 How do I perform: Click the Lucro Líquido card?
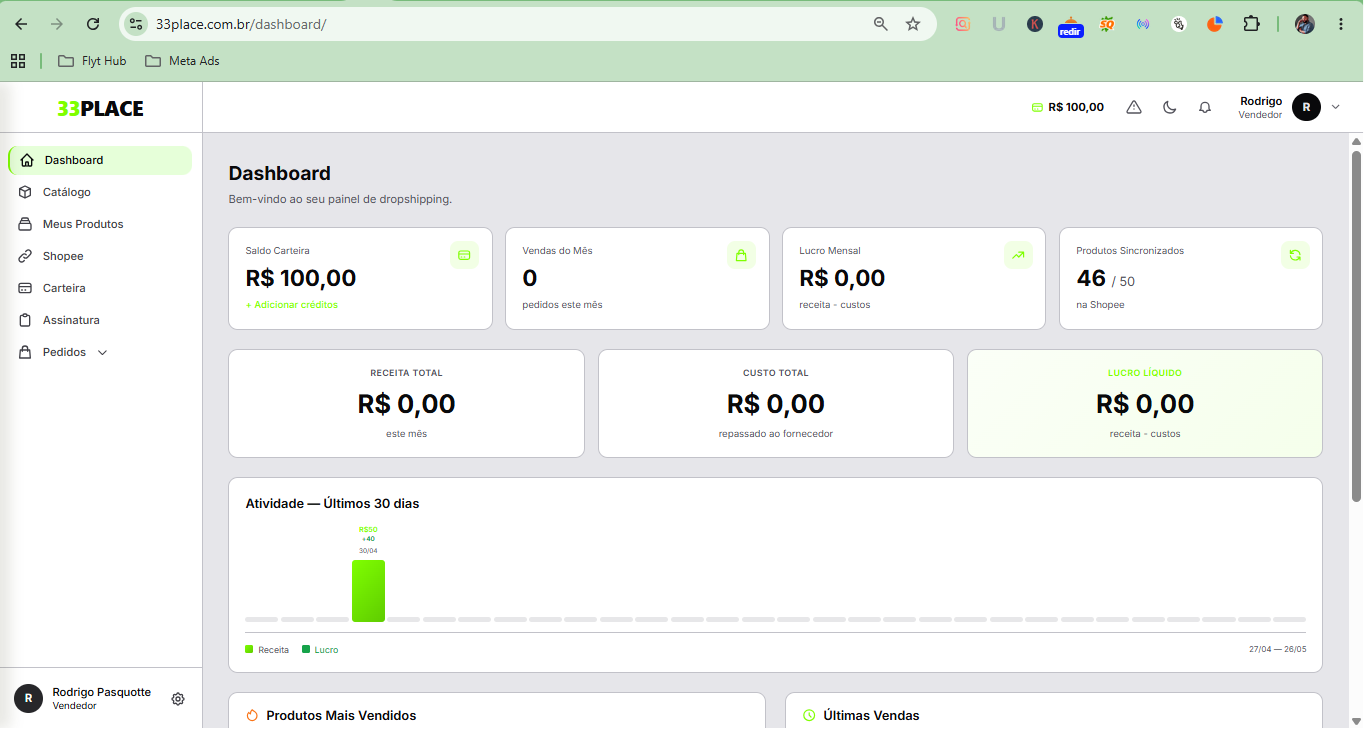(x=1145, y=403)
